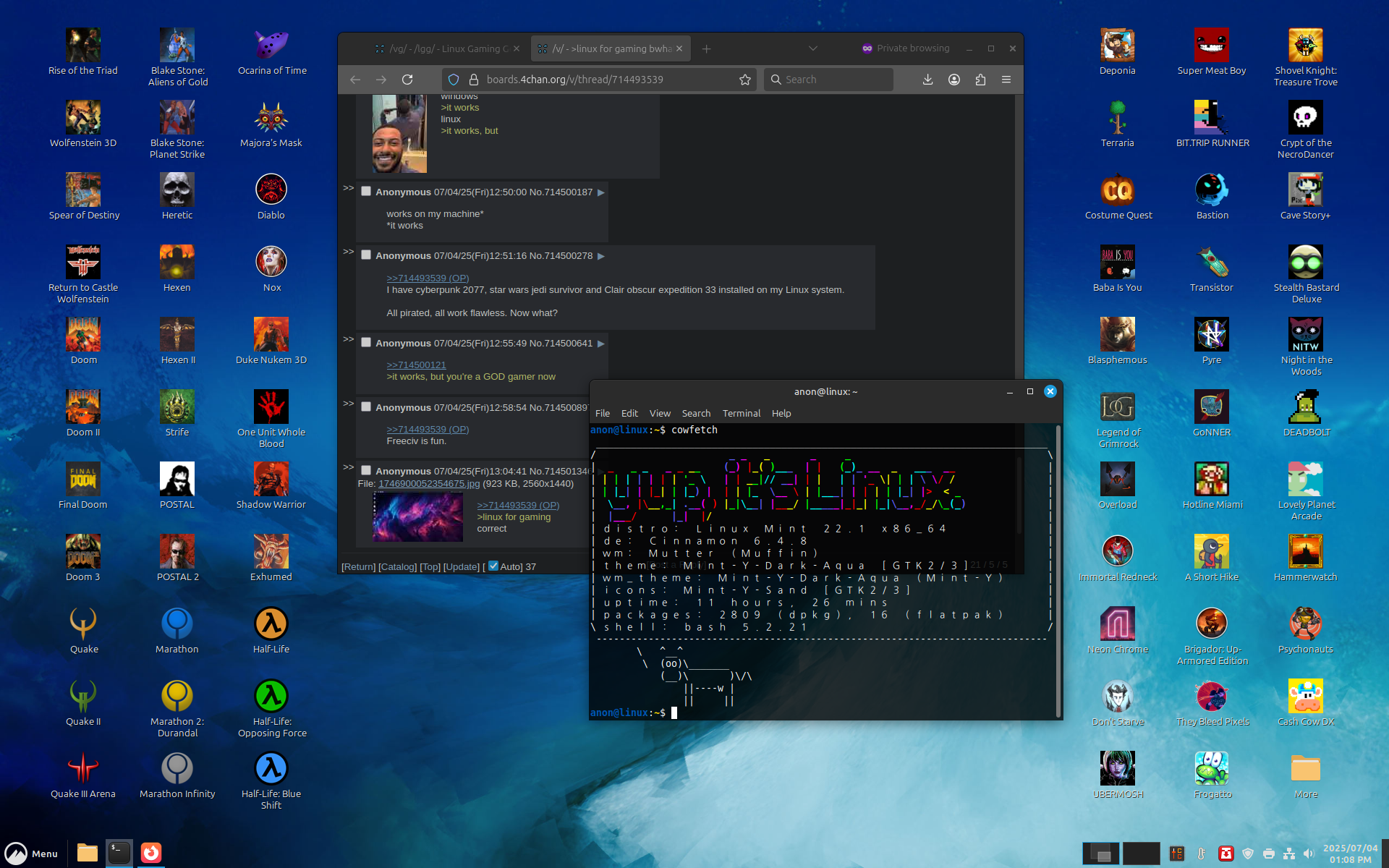Viewport: 1389px width, 868px height.
Task: Bookmark this page with the star icon
Action: (x=744, y=80)
